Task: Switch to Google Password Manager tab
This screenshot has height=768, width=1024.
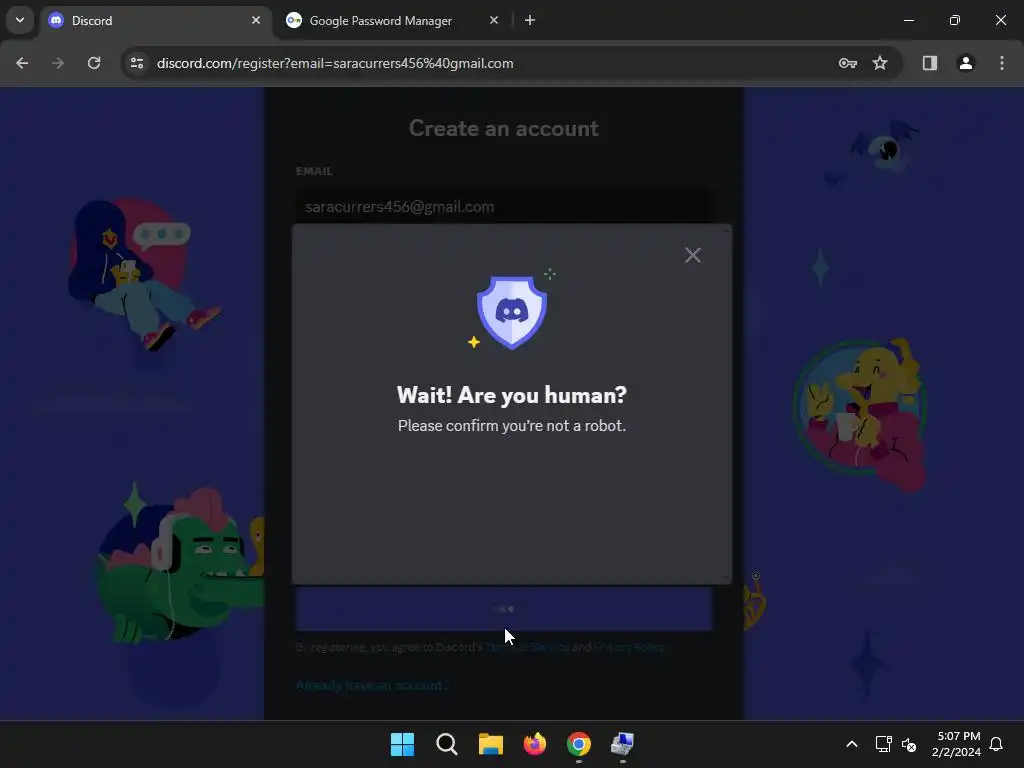Action: tap(380, 20)
